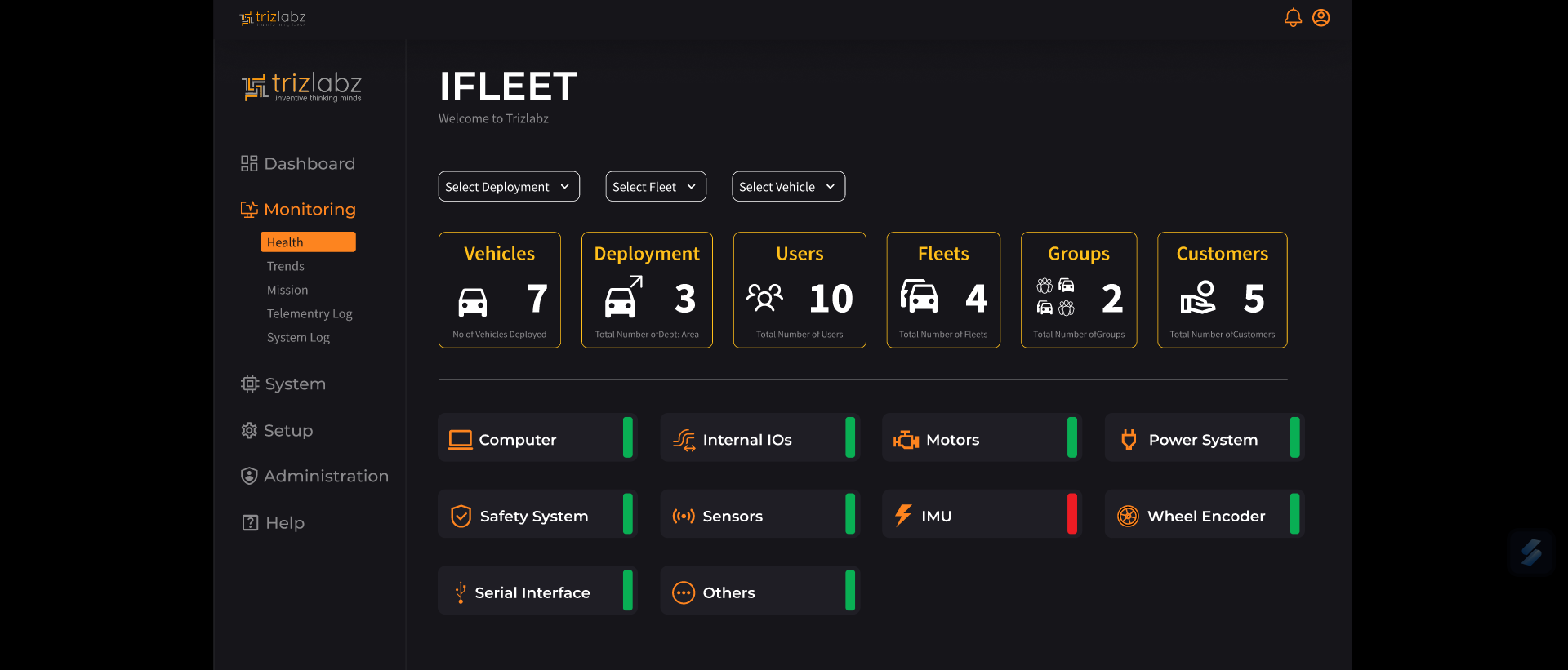Click the floating widget at right edge

tap(1530, 552)
